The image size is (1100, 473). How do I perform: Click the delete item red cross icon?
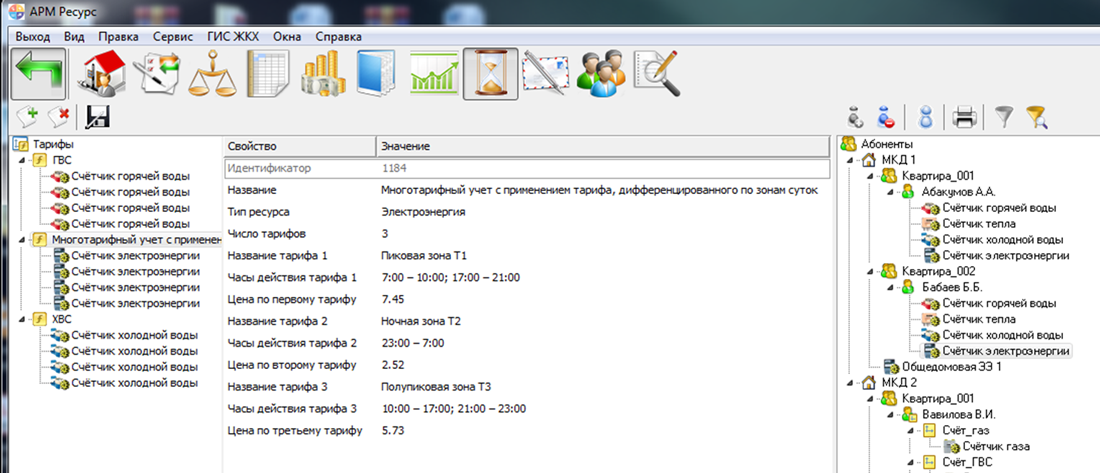(59, 117)
